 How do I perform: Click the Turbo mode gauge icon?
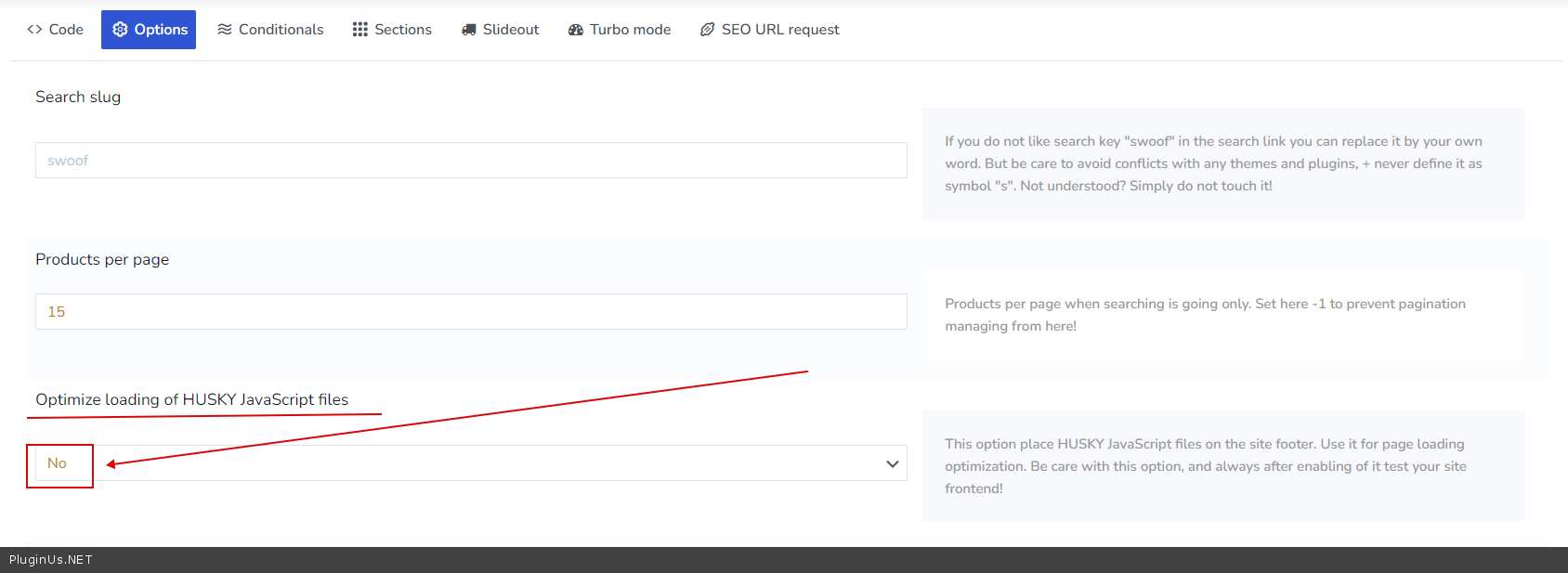click(x=576, y=30)
